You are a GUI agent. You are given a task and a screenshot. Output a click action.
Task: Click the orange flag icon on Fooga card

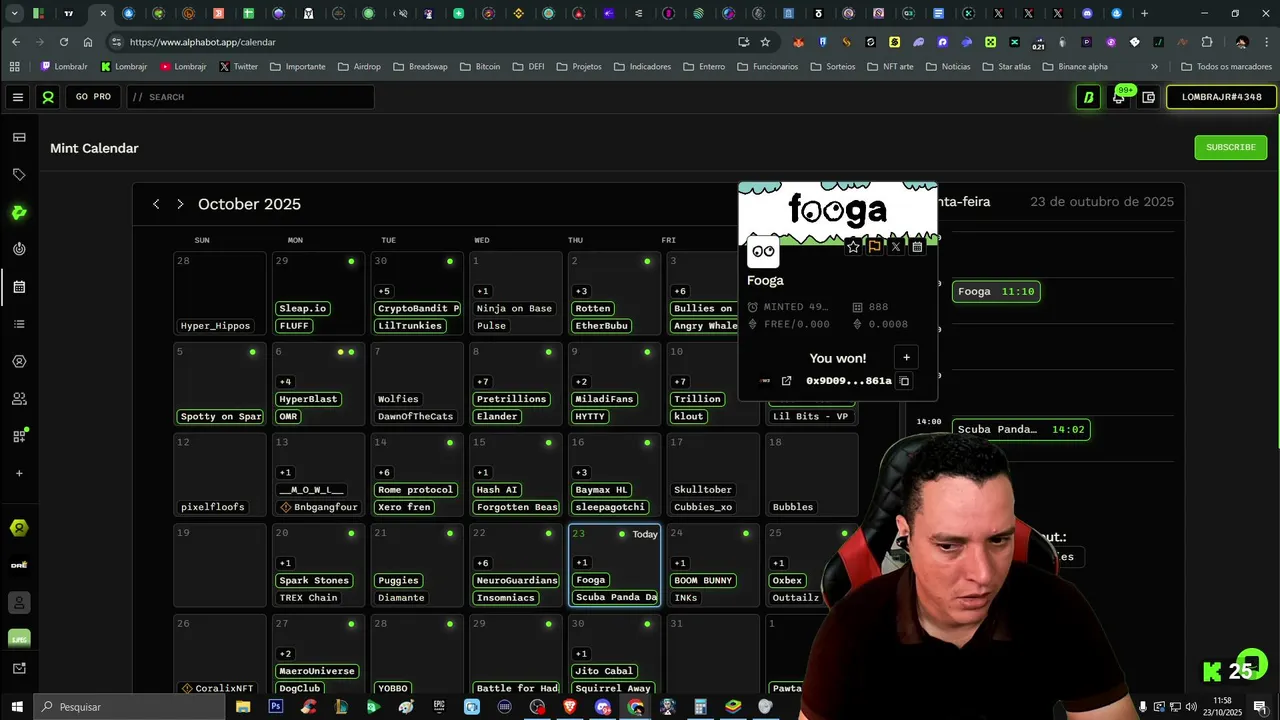coord(874,247)
